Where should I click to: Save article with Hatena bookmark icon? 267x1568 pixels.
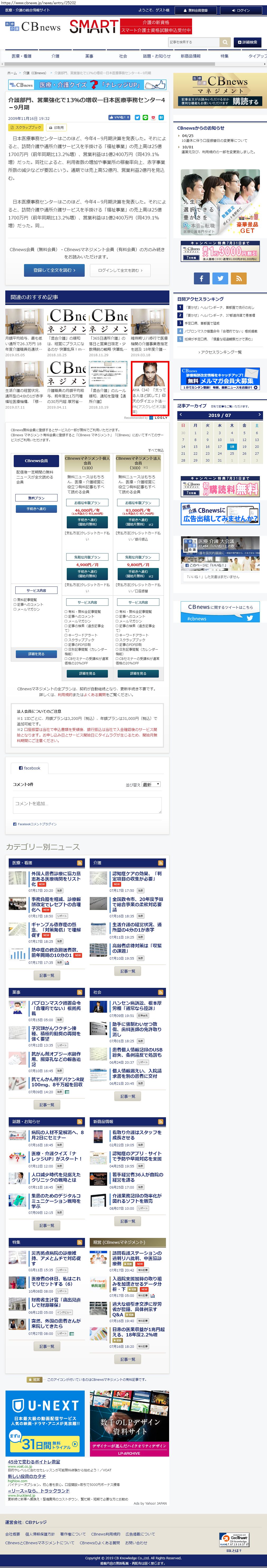pyautogui.click(x=161, y=118)
